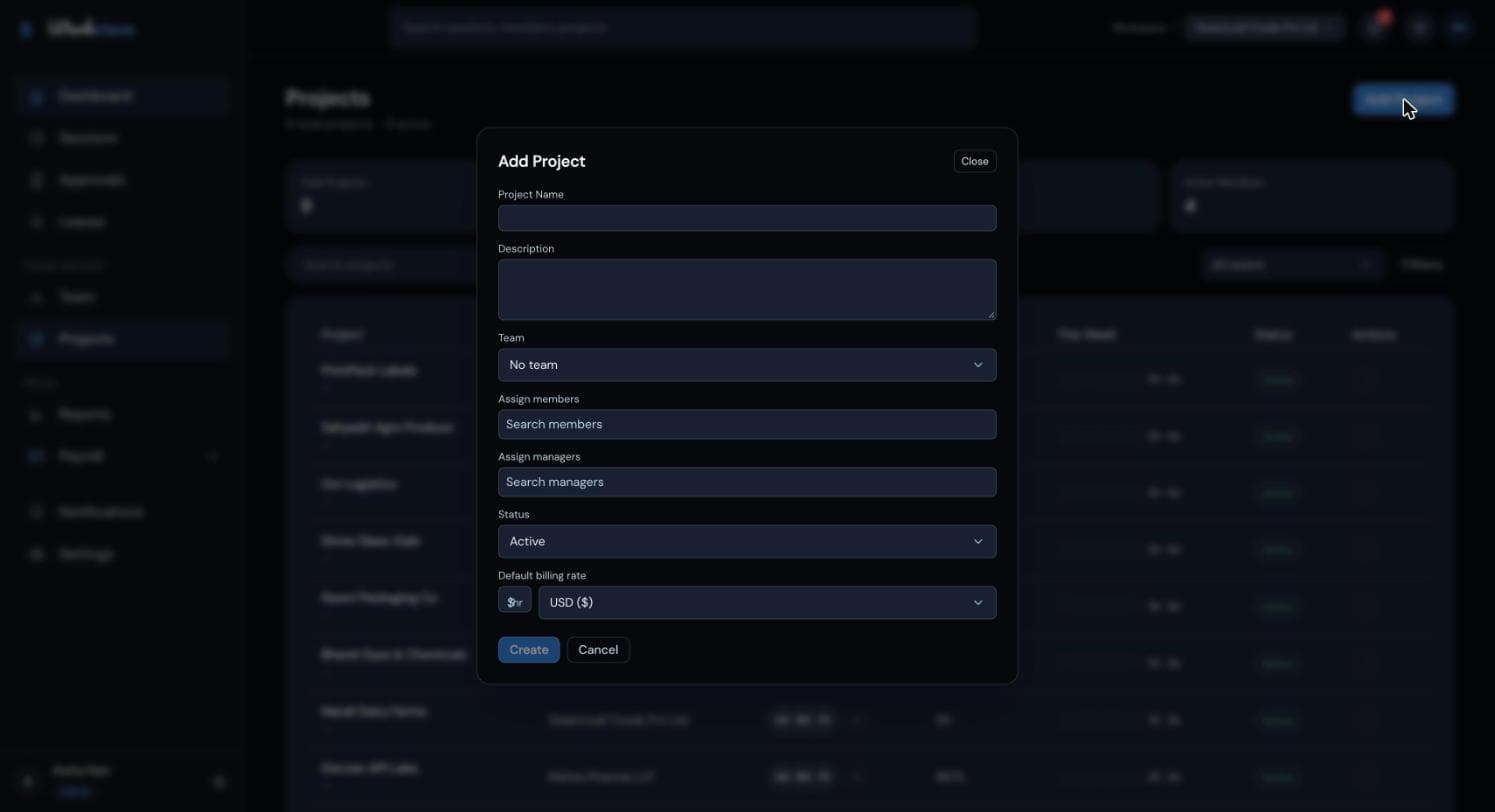The width and height of the screenshot is (1495, 812).
Task: Click the 'Project Name' field label
Action: (531, 194)
